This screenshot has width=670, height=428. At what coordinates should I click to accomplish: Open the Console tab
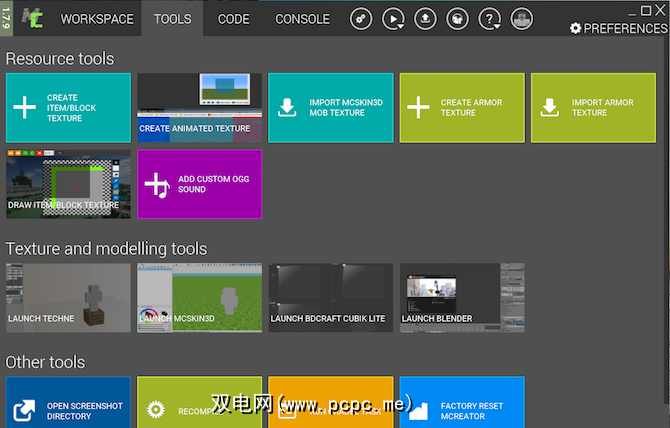302,19
